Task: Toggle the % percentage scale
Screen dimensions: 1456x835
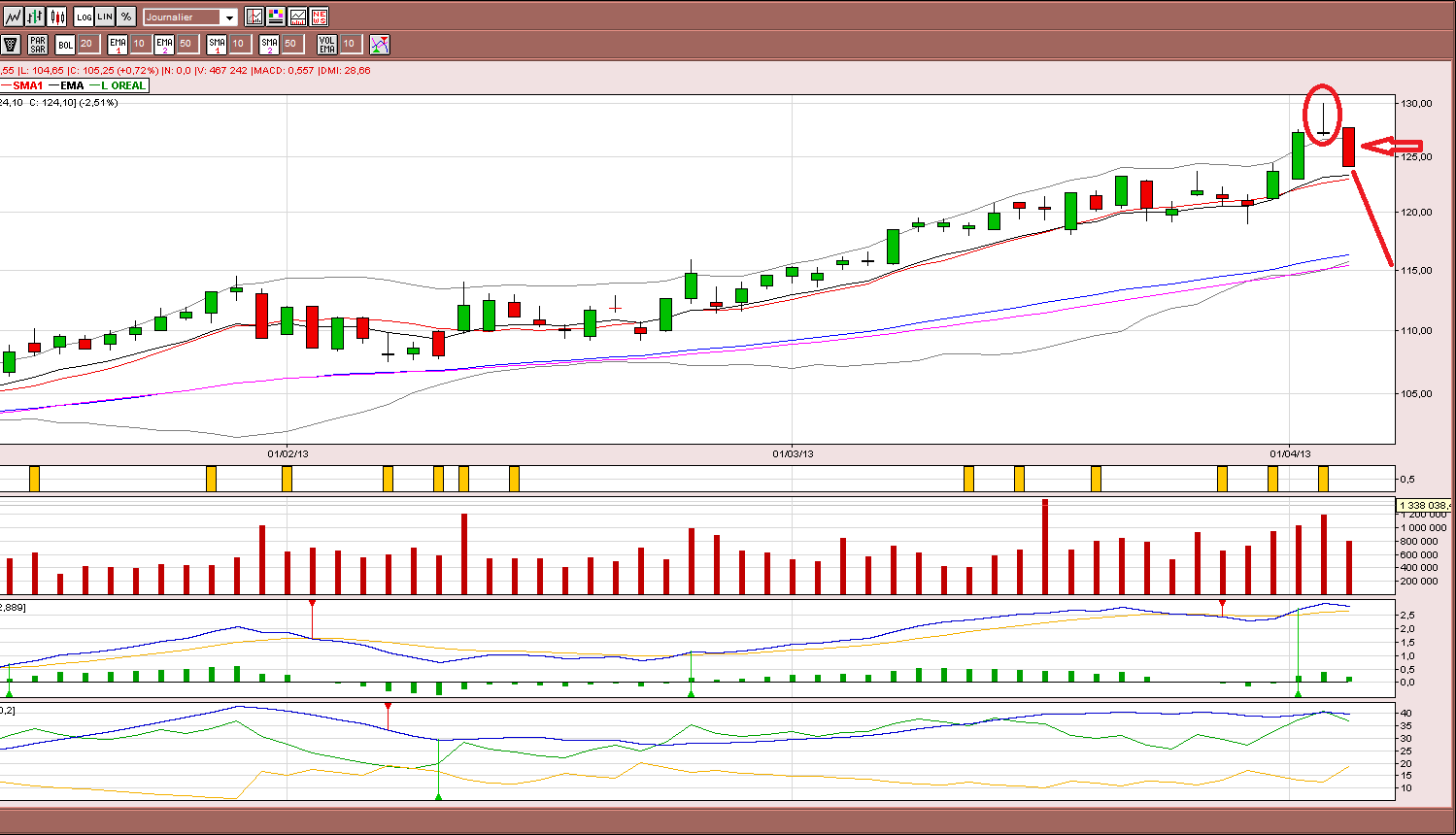Action: click(x=126, y=17)
